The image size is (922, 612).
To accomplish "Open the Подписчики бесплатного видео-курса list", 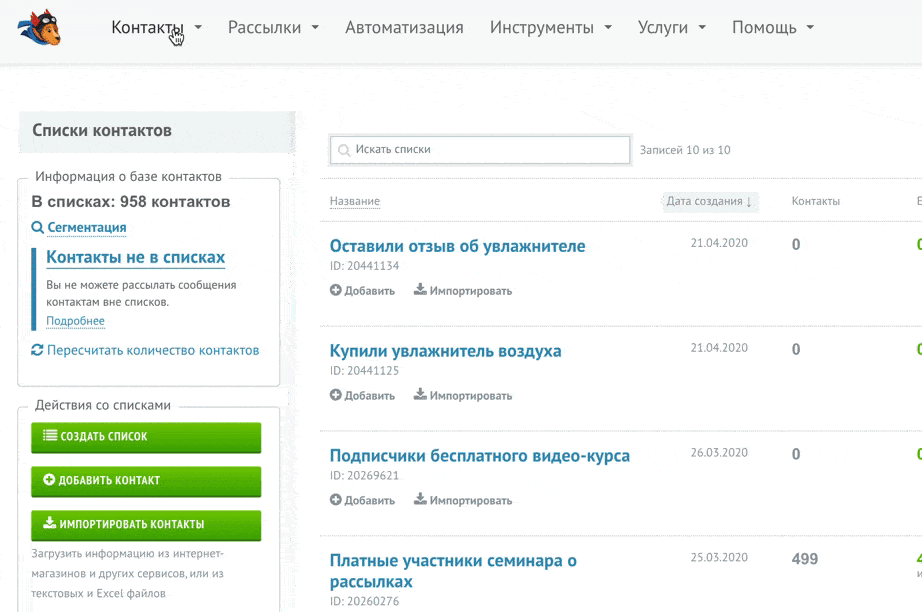I will pyautogui.click(x=479, y=456).
